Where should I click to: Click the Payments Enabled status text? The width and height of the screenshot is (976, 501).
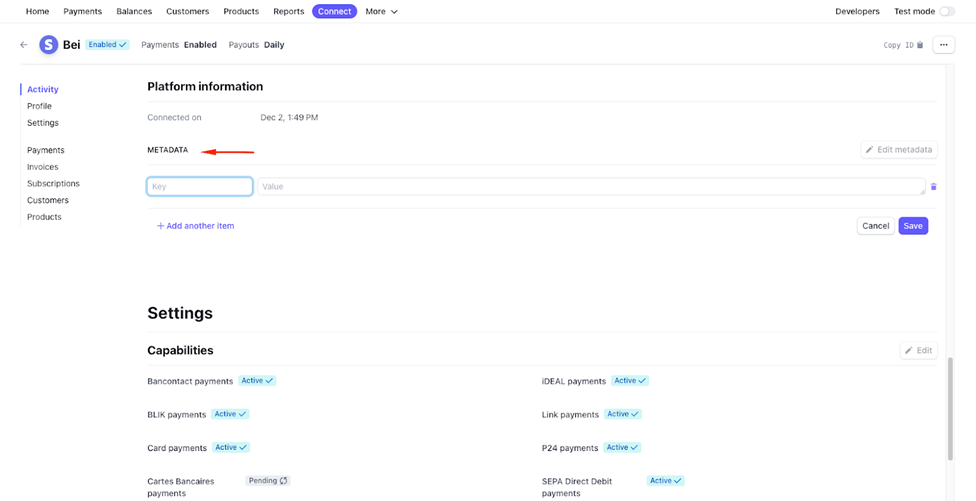click(x=179, y=45)
